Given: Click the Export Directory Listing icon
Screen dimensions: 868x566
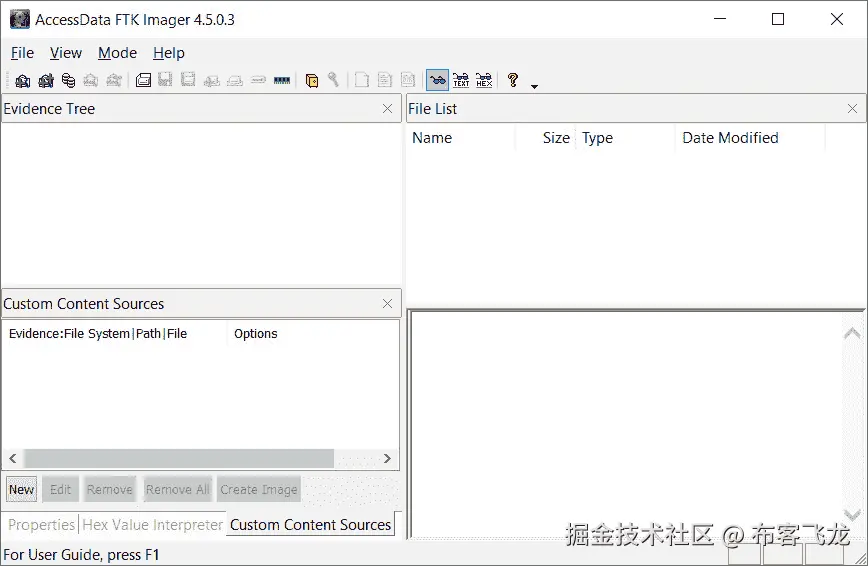Looking at the screenshot, I should (408, 80).
